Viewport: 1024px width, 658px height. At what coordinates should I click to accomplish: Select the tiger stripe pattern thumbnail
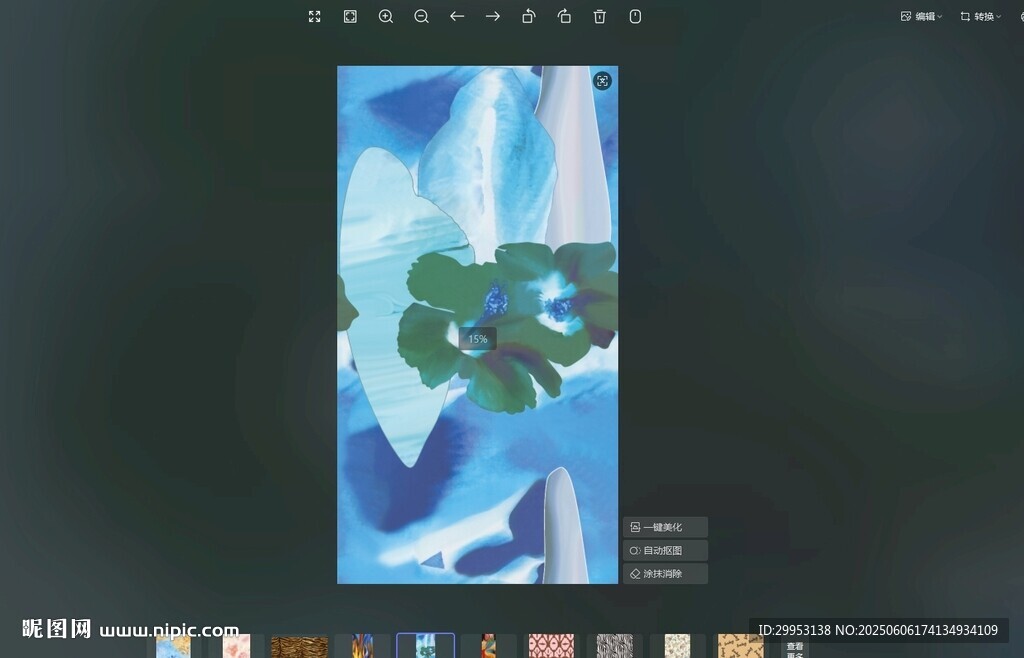(299, 646)
